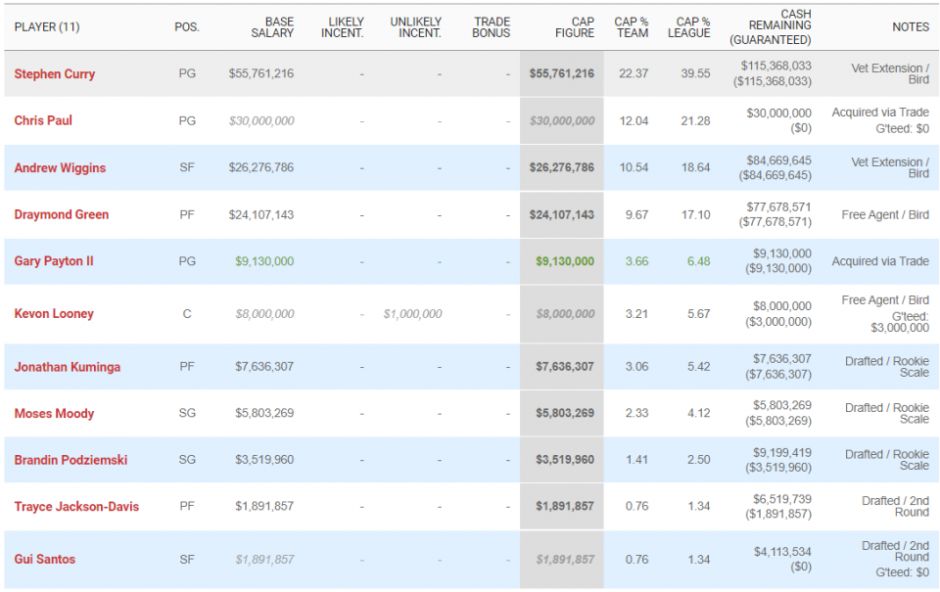Open Brandin Podziemski's player page
This screenshot has width=940, height=592.
pos(71,460)
